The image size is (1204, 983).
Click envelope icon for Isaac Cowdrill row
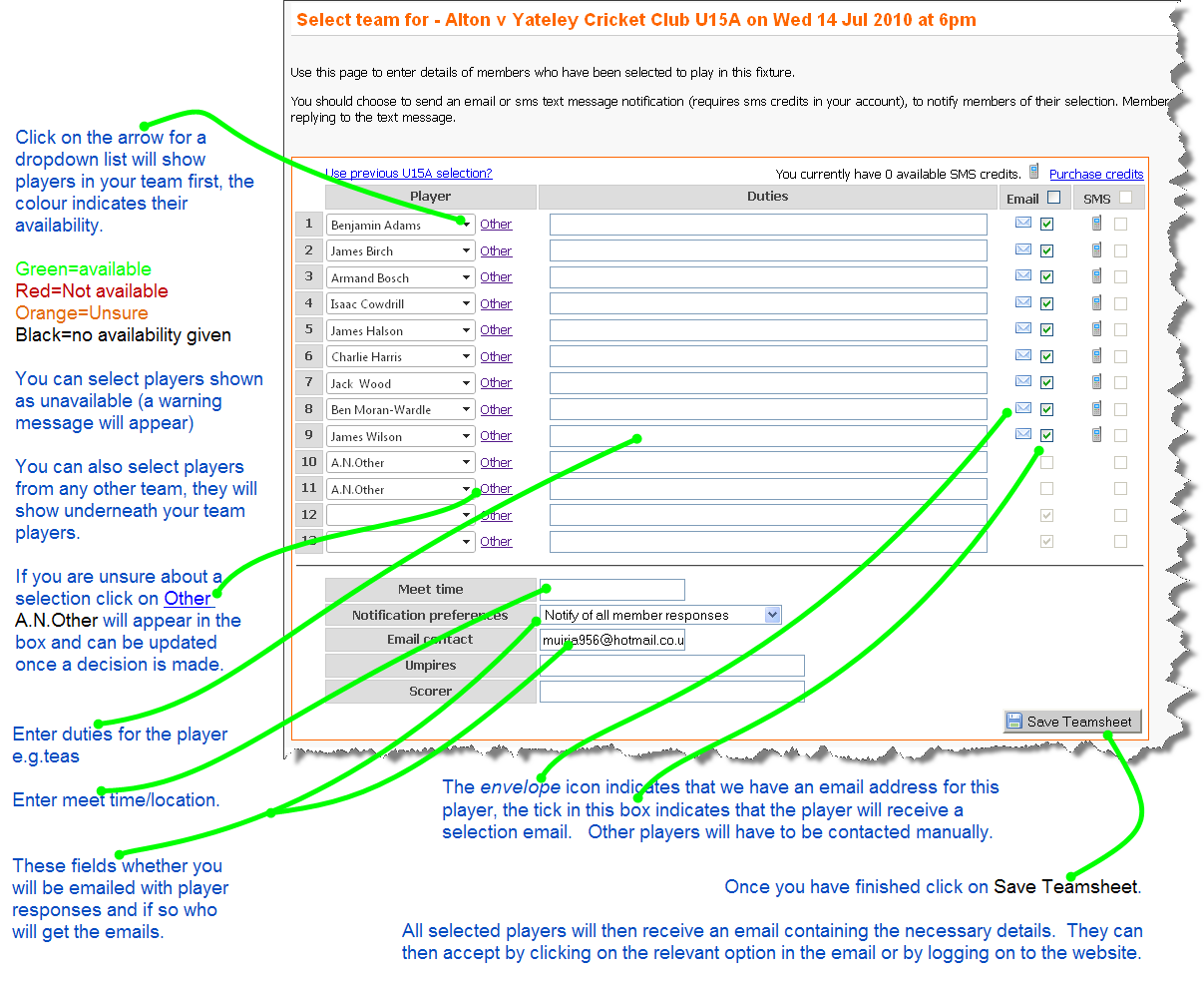[x=1022, y=302]
